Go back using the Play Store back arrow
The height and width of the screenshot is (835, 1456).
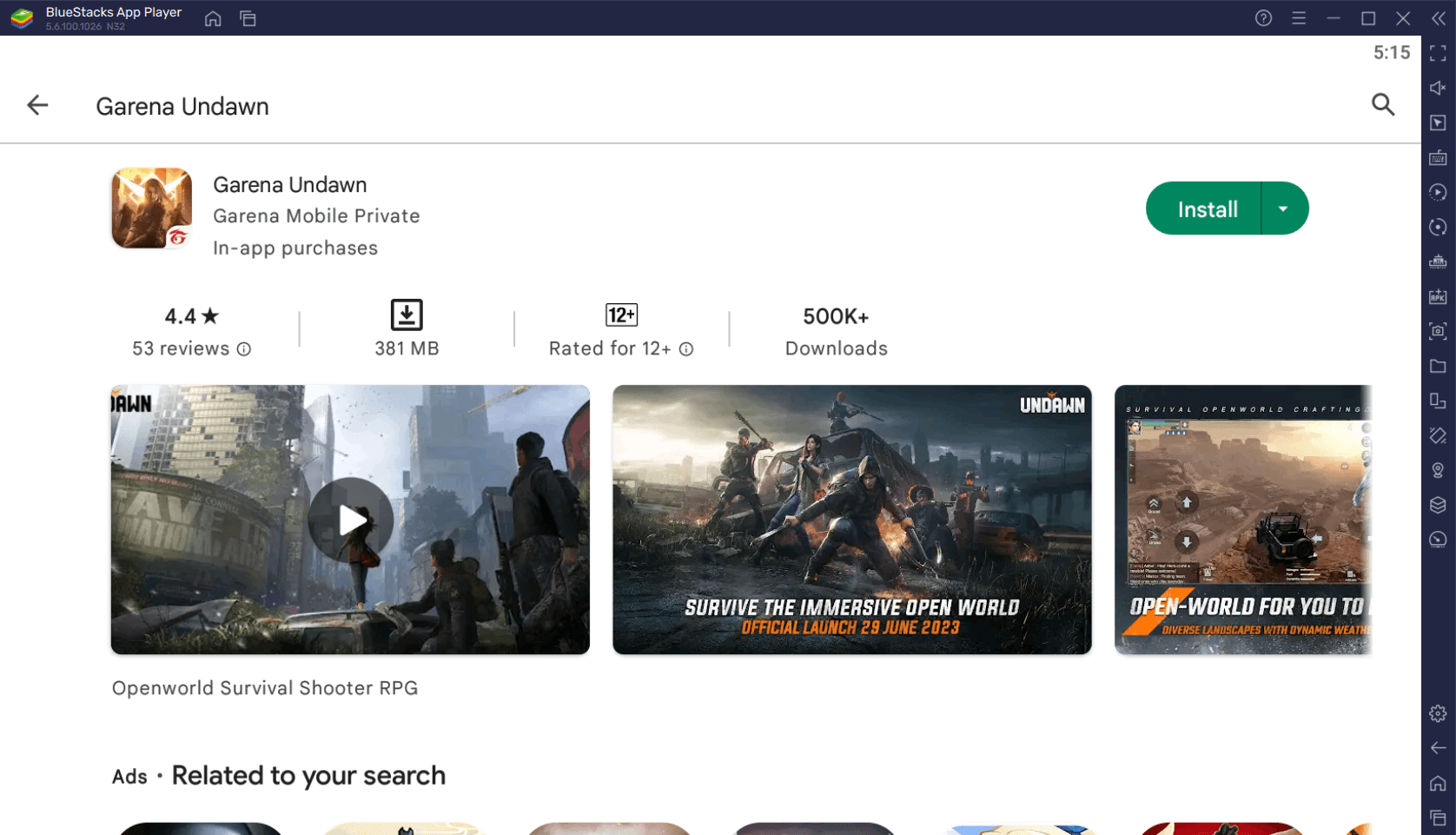pyautogui.click(x=37, y=105)
